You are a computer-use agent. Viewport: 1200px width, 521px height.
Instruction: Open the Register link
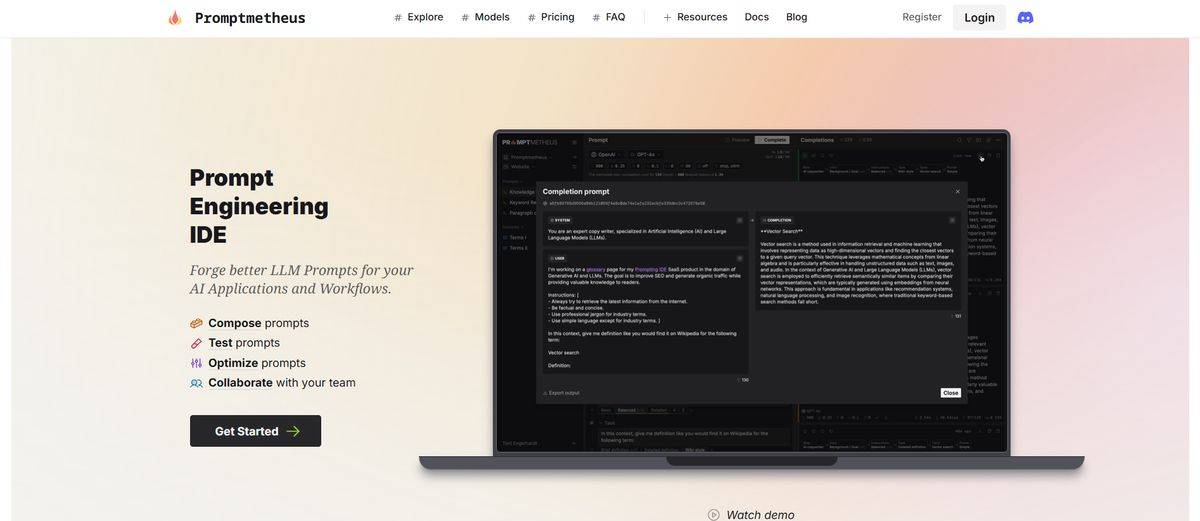pyautogui.click(x=921, y=17)
